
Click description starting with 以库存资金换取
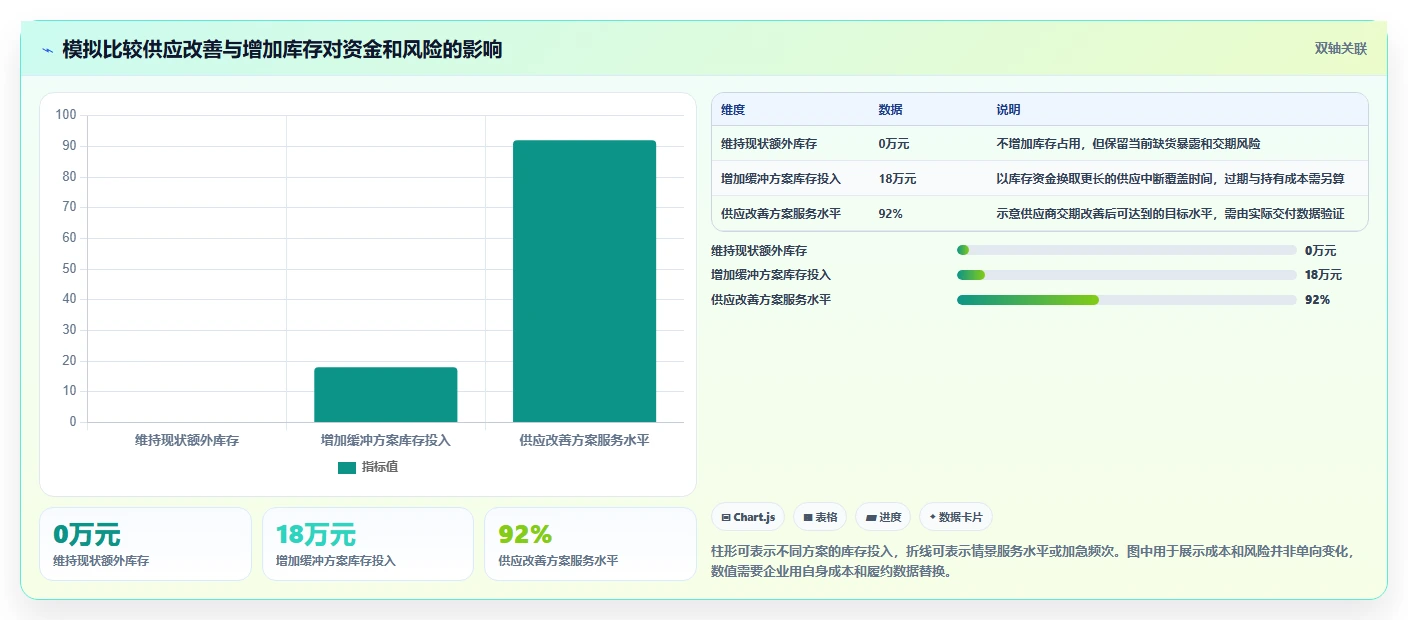pyautogui.click(x=1170, y=179)
